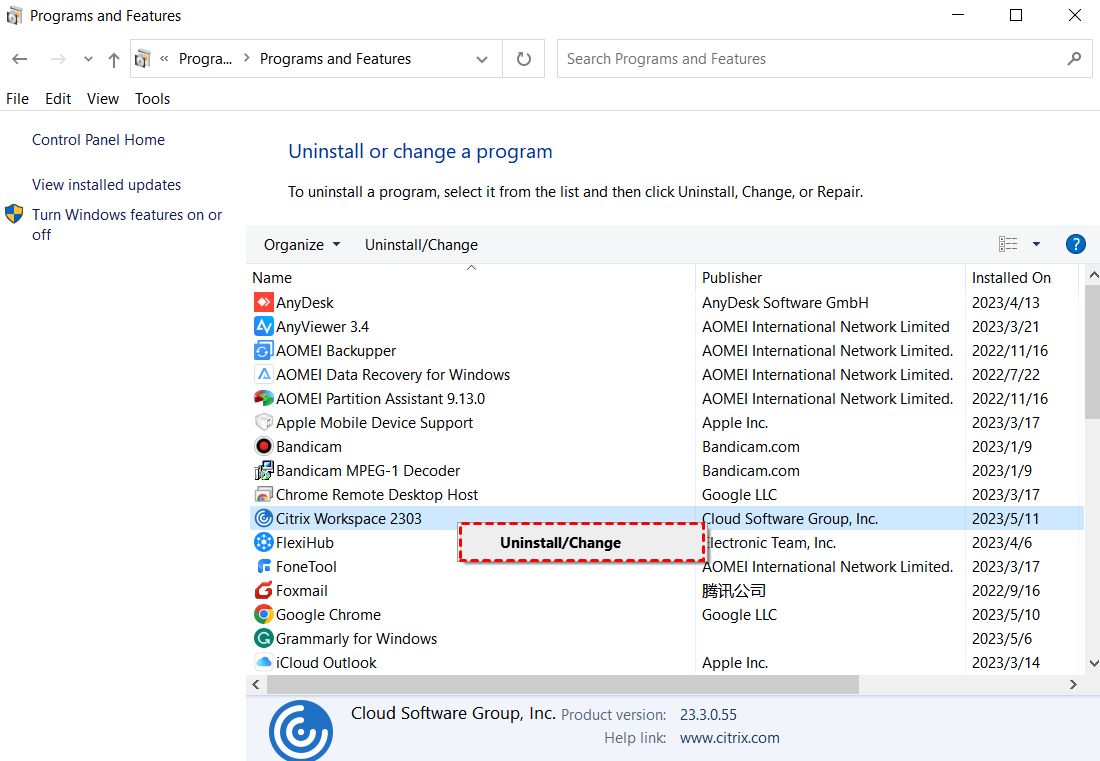Open the View installed updates link
1100x761 pixels.
point(106,185)
